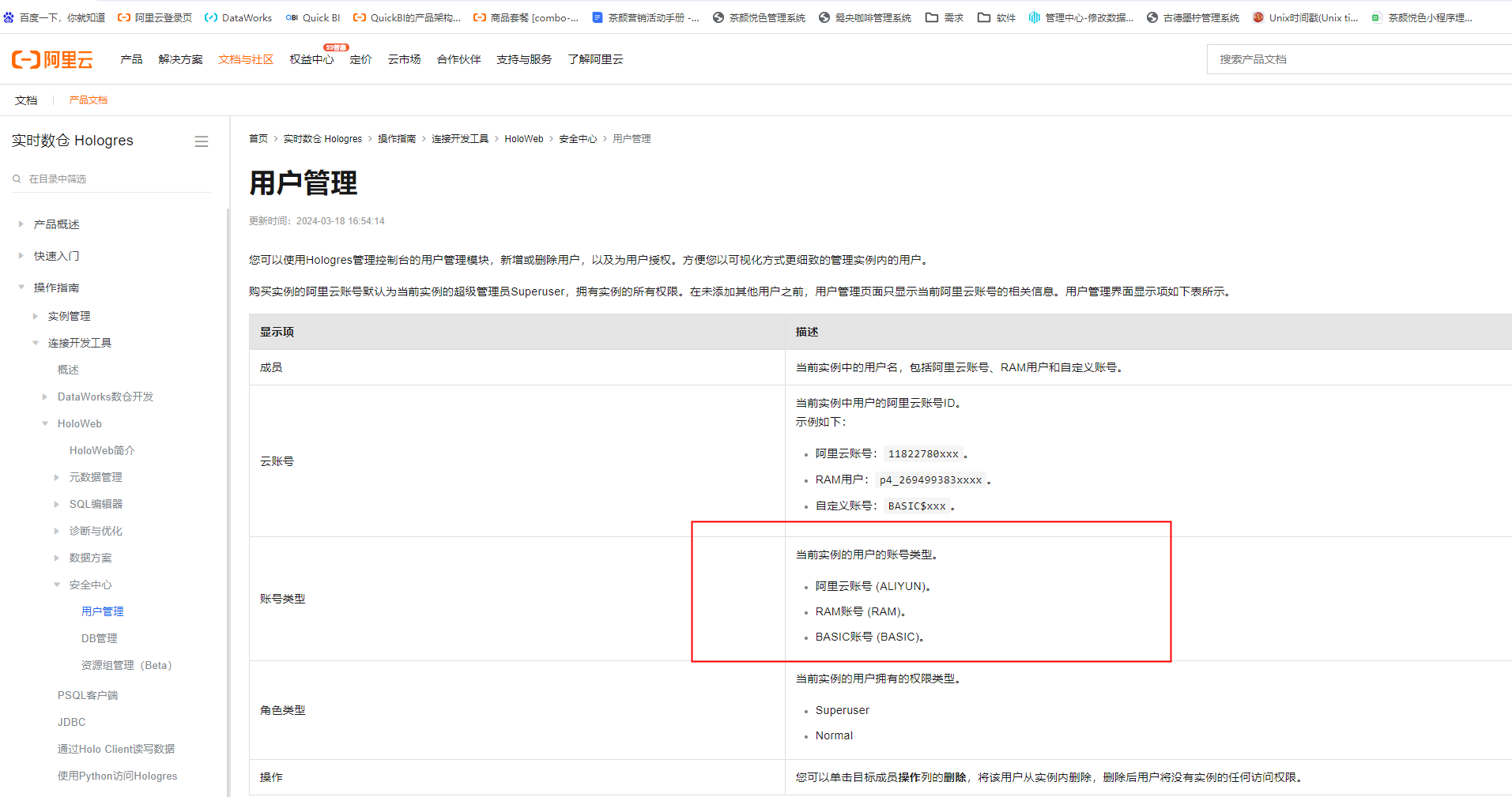1512x797 pixels.
Task: Expand SQL编辑器 tree node
Action: click(56, 504)
